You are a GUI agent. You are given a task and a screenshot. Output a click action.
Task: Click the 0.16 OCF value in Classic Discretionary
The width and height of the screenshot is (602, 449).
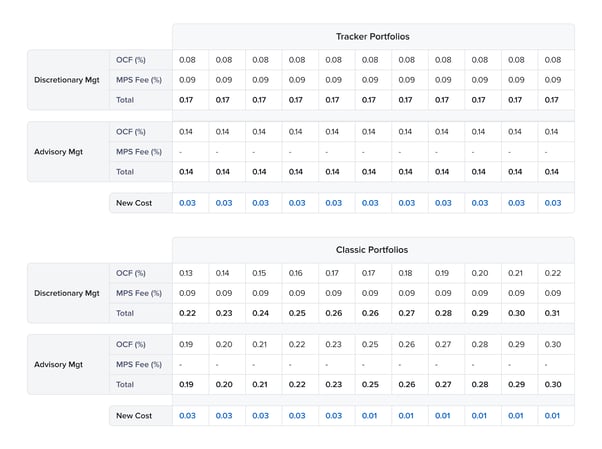coord(296,273)
